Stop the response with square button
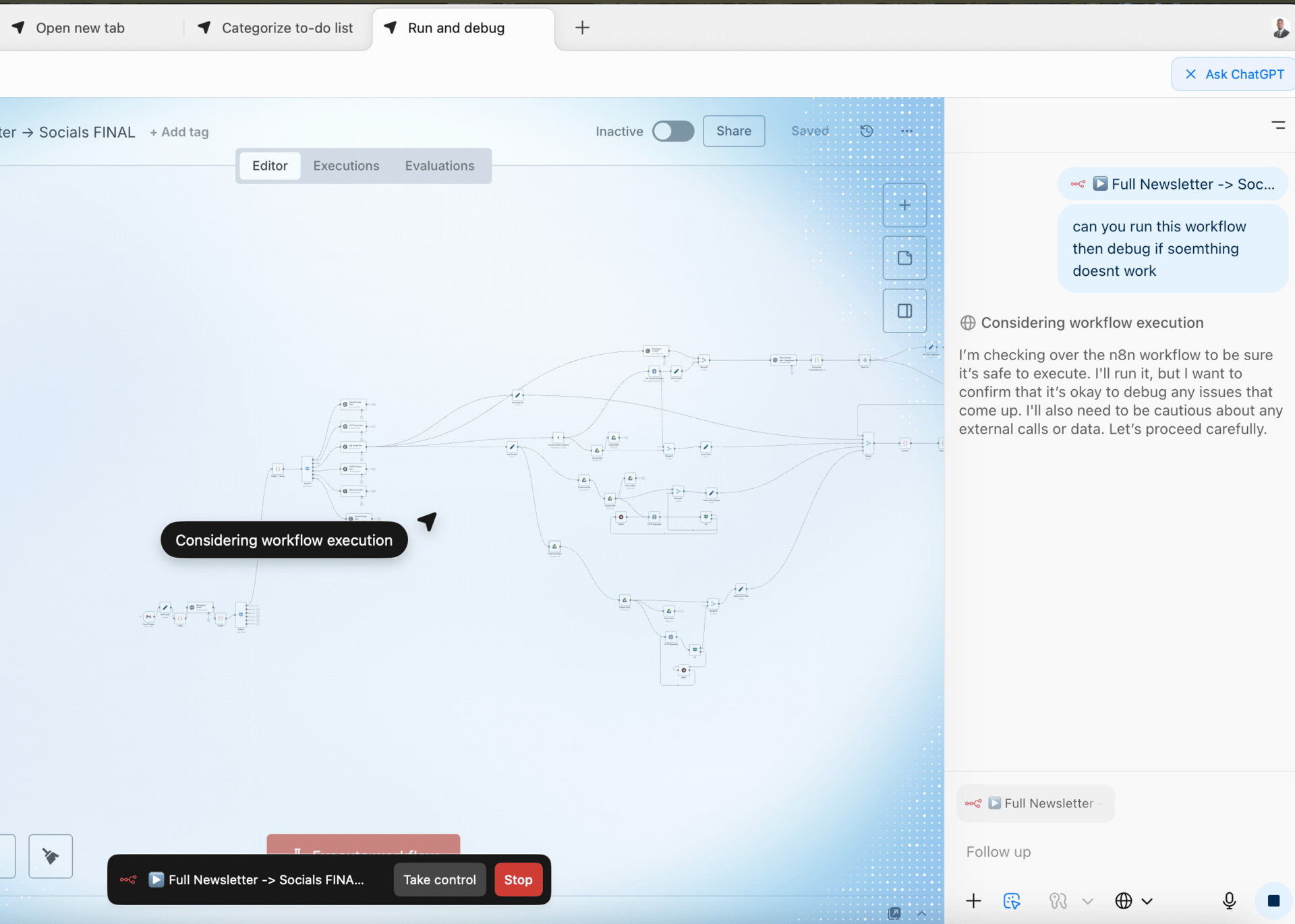 click(1273, 900)
